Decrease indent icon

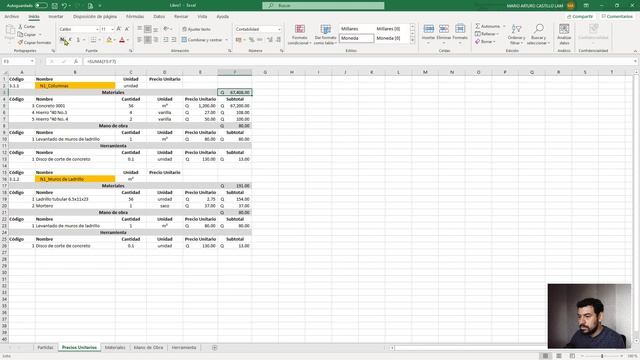tap(166, 40)
